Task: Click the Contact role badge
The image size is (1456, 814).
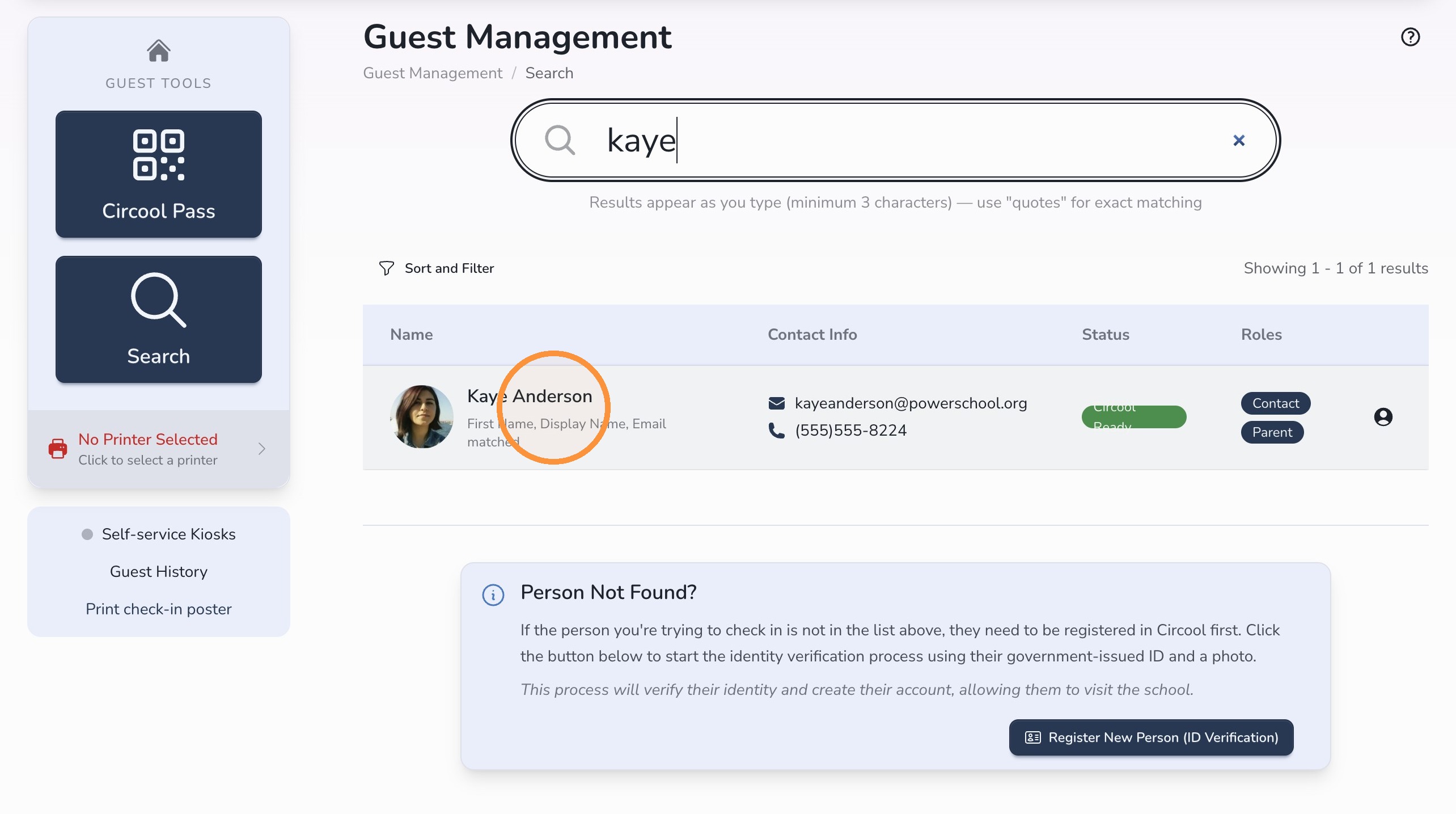Action: tap(1275, 403)
